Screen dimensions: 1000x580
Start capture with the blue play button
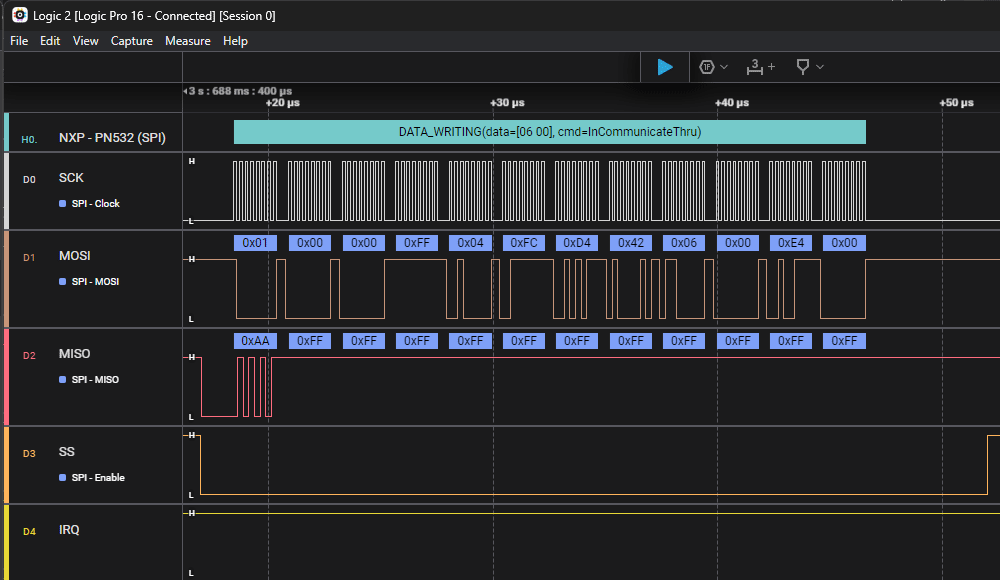(x=665, y=67)
